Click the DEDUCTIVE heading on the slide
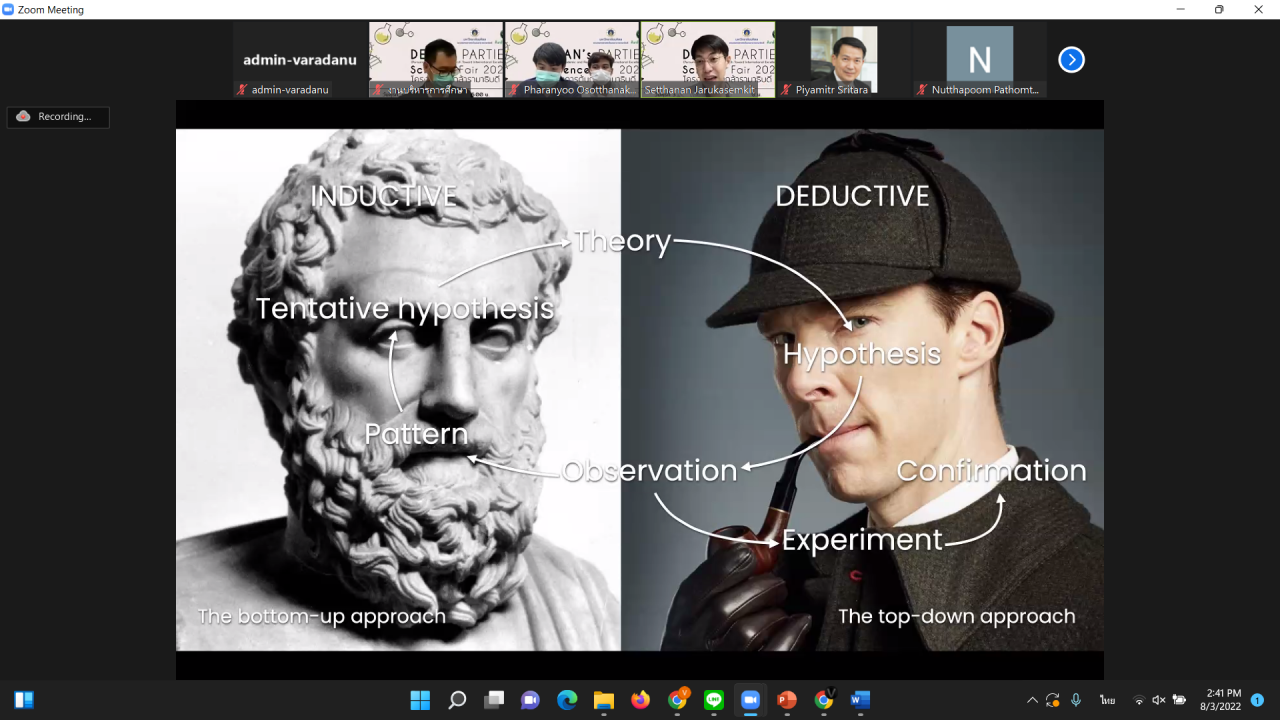This screenshot has height=720, width=1280. [x=852, y=196]
